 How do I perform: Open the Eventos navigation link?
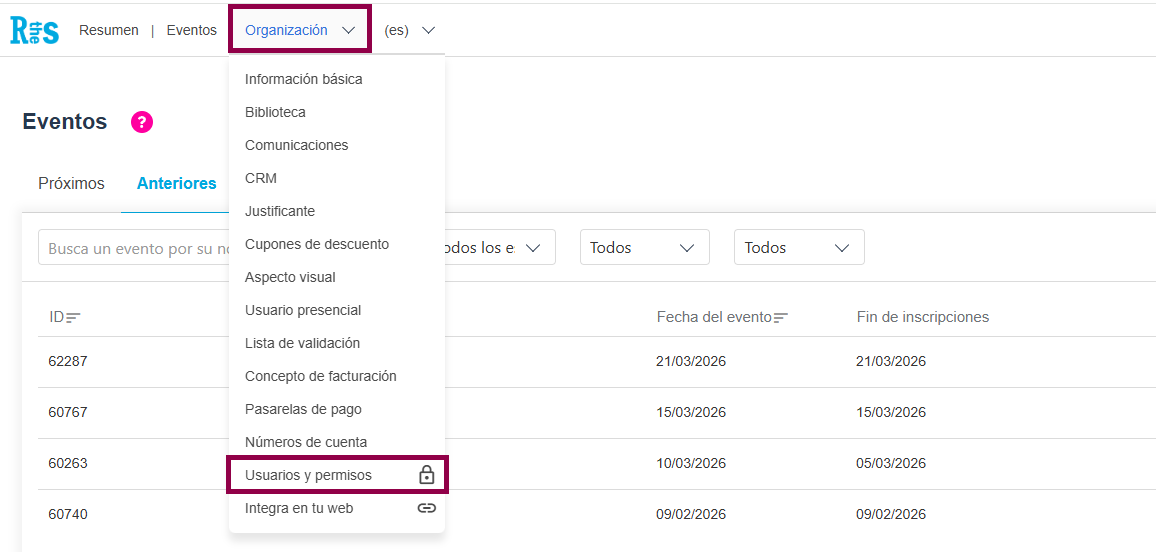click(192, 30)
